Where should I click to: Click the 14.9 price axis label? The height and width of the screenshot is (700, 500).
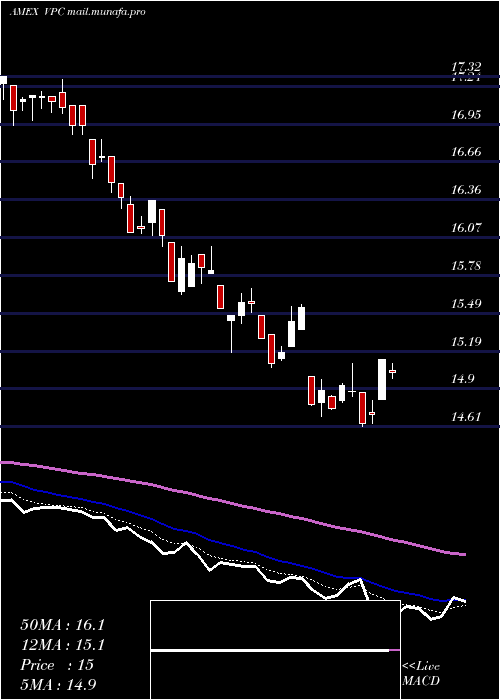tap(462, 379)
